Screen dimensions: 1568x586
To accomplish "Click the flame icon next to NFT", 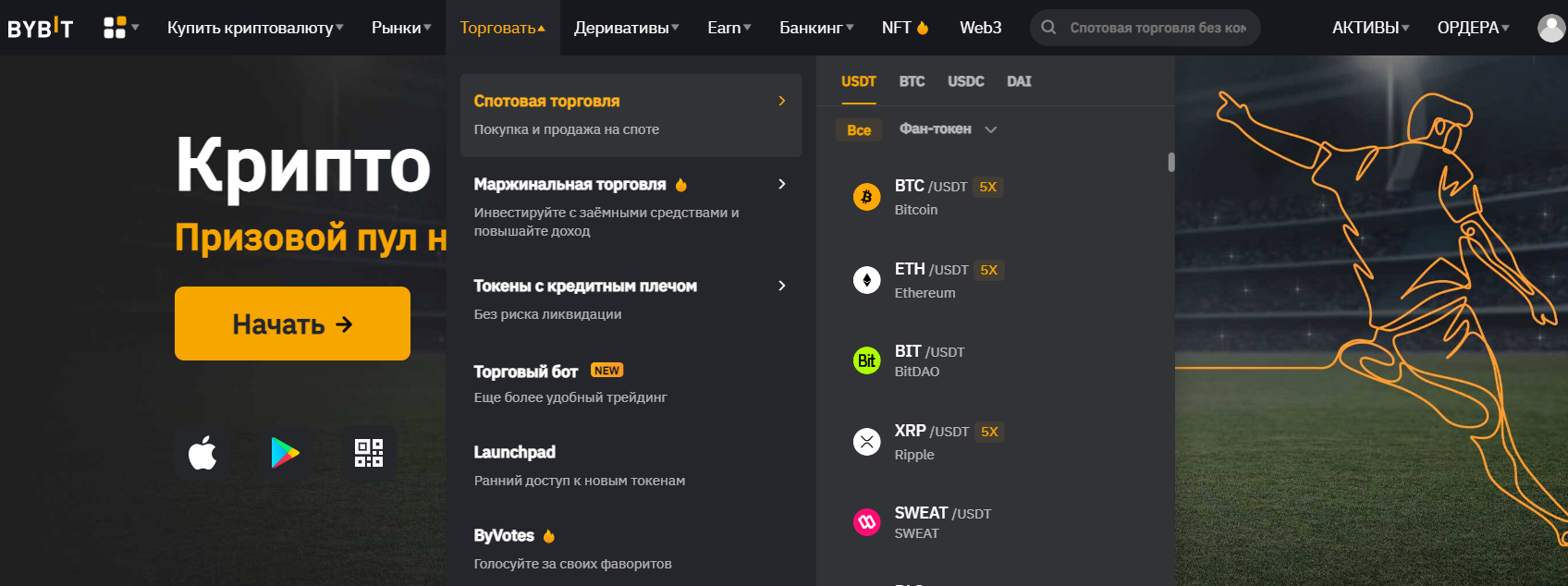I will (923, 28).
